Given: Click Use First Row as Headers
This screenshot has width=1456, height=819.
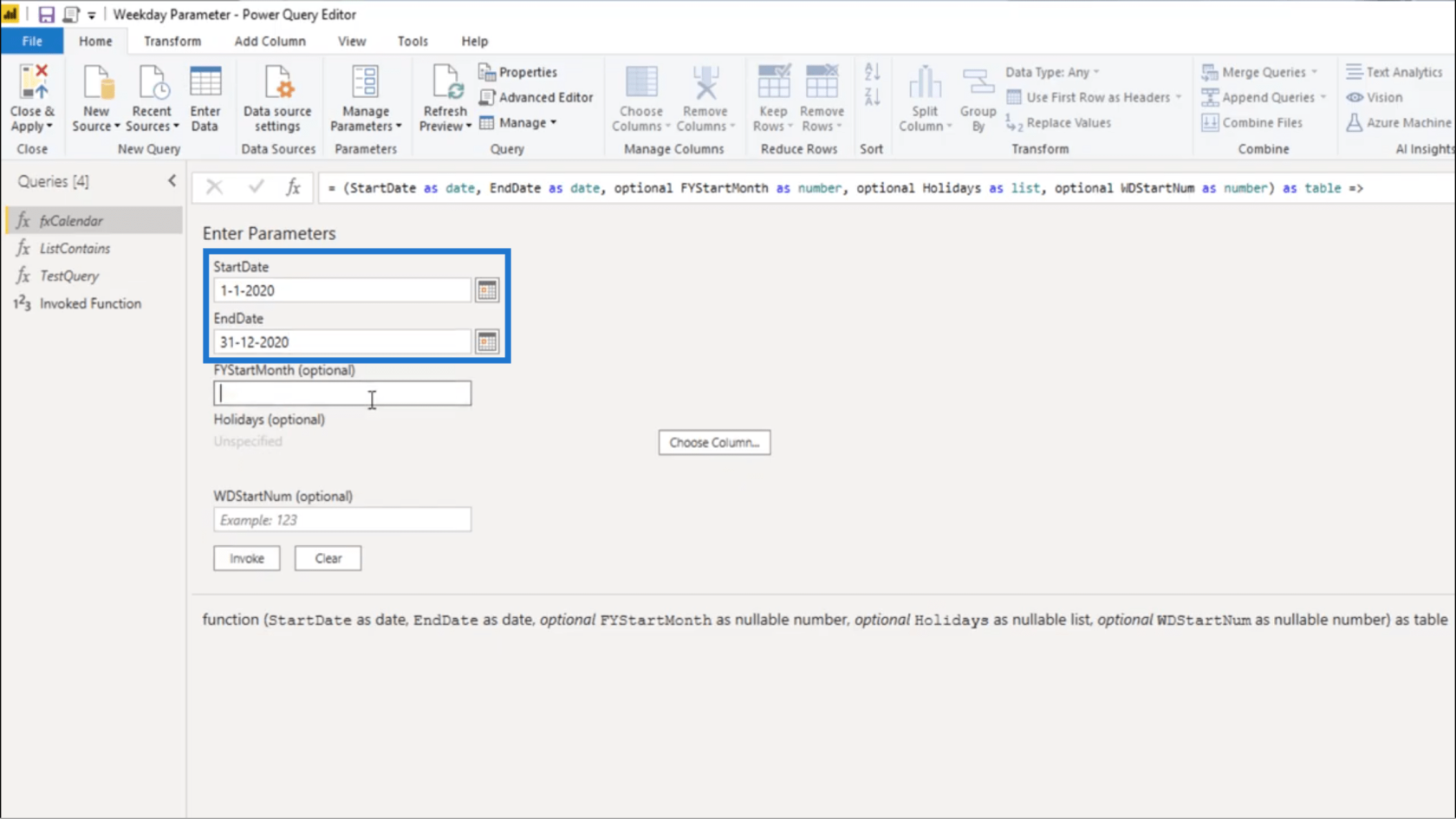Looking at the screenshot, I should [1094, 97].
